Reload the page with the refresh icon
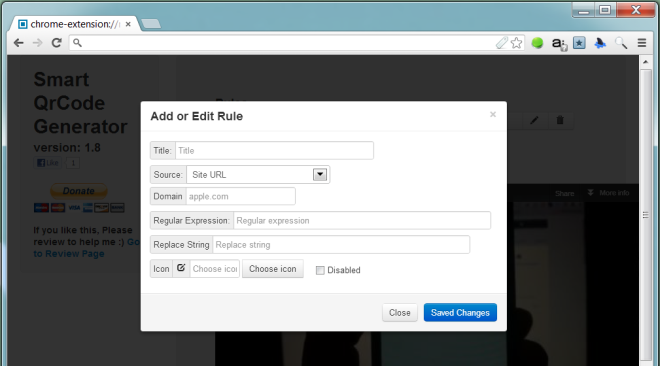This screenshot has height=366, width=660. pyautogui.click(x=56, y=42)
